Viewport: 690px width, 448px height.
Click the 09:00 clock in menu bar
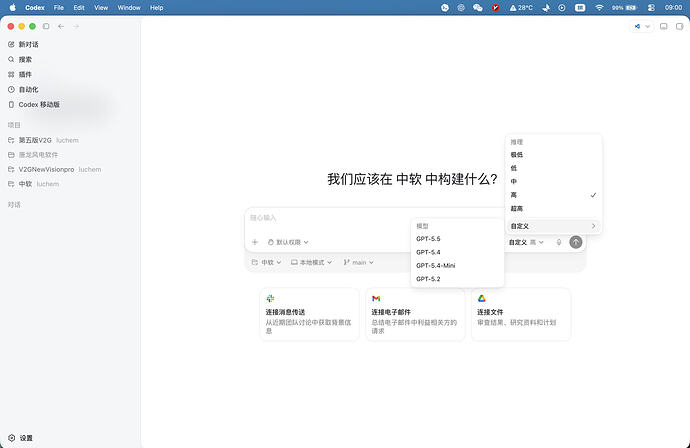point(673,7)
